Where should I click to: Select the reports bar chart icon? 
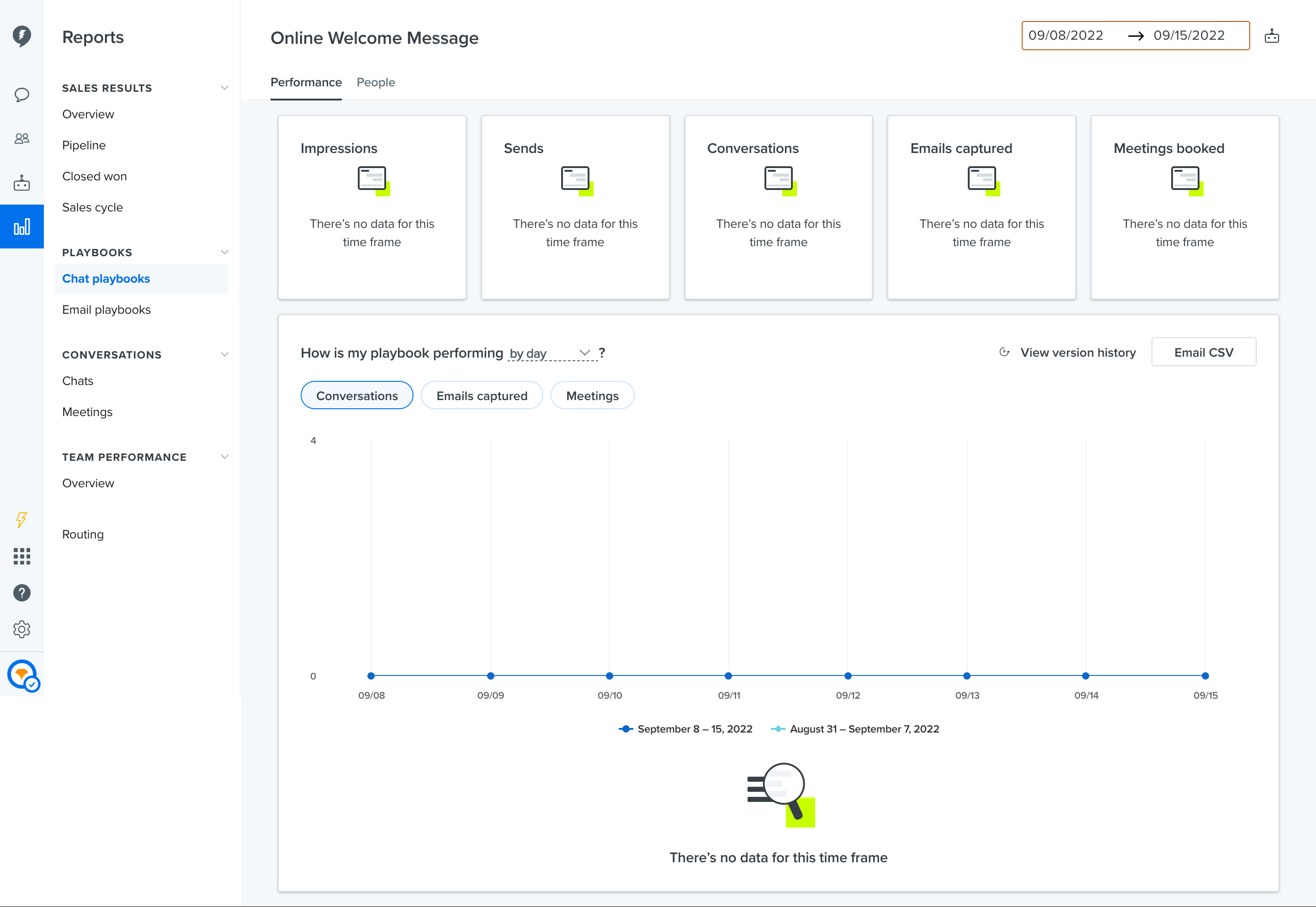pos(21,227)
